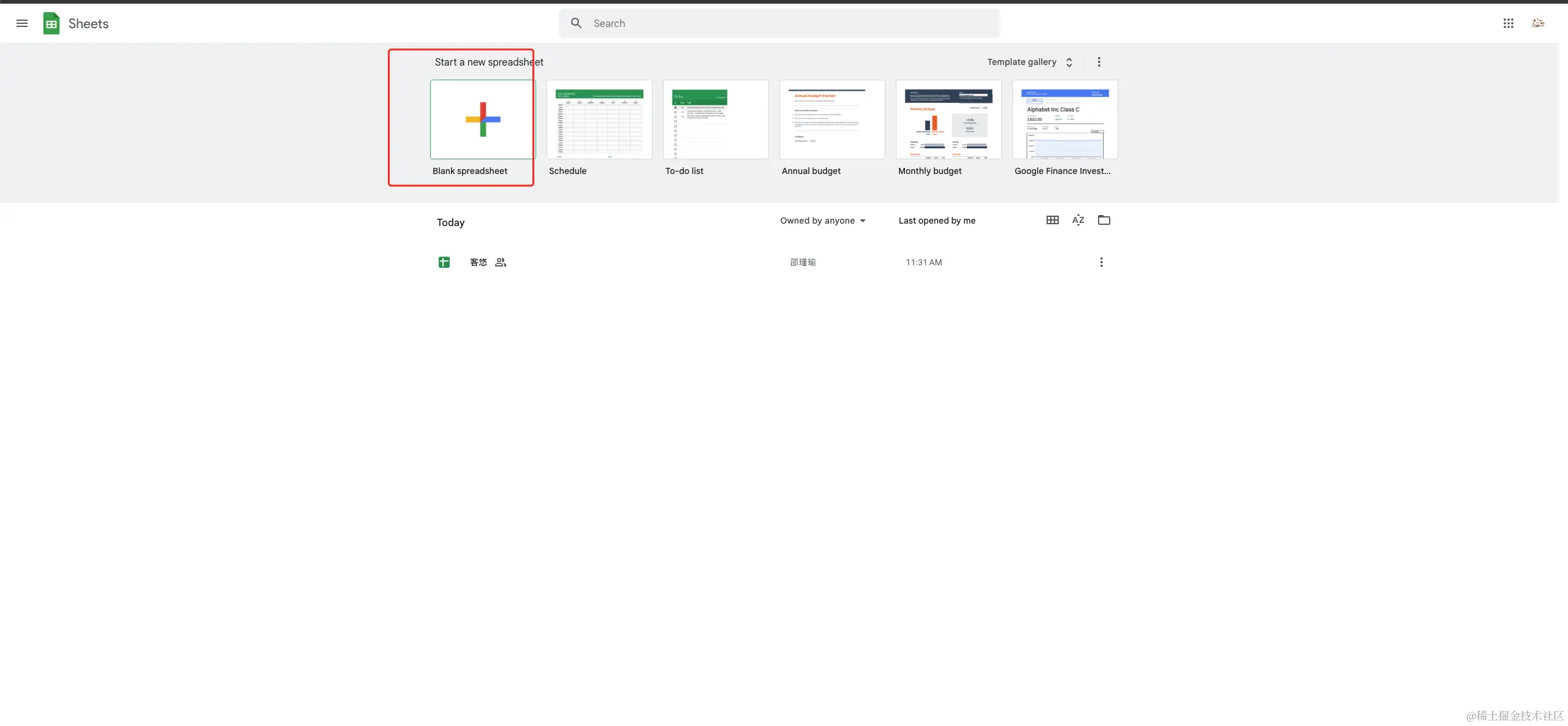Open the Annual budget template
The height and width of the screenshot is (726, 1568).
pyautogui.click(x=831, y=119)
